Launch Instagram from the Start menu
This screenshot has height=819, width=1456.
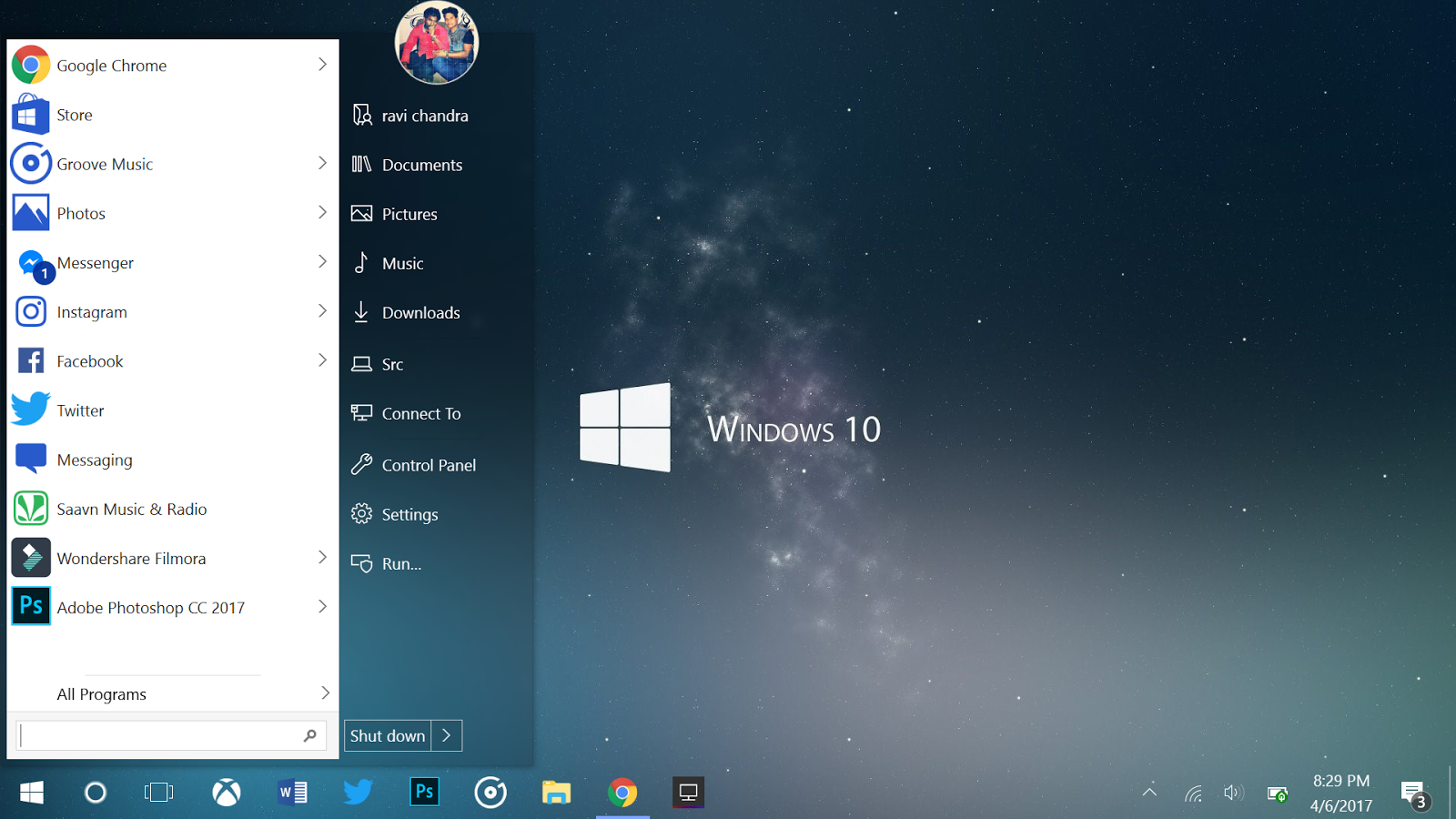coord(173,312)
